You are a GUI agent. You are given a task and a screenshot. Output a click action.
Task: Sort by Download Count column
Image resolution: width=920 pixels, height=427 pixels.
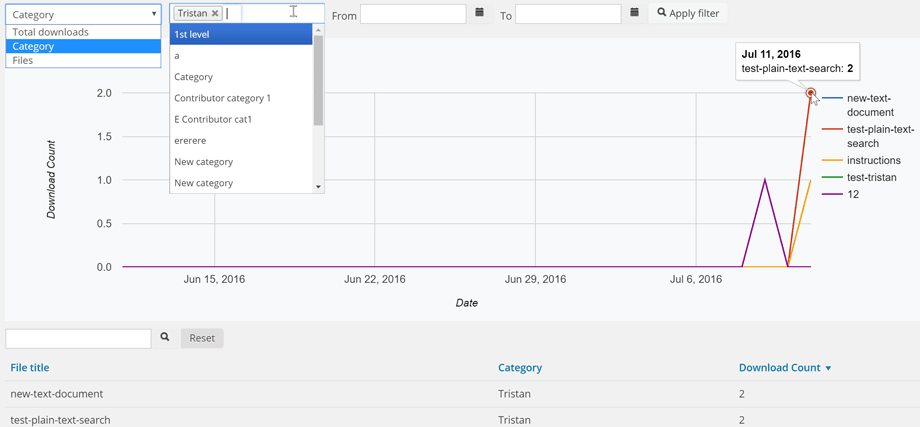(779, 368)
